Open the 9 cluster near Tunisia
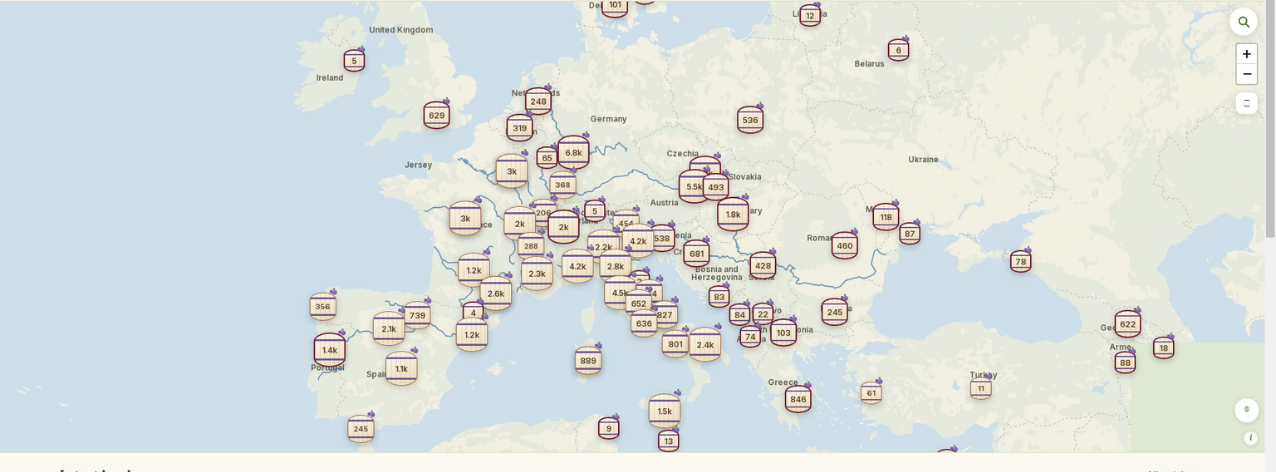The width and height of the screenshot is (1276, 472). tap(608, 429)
